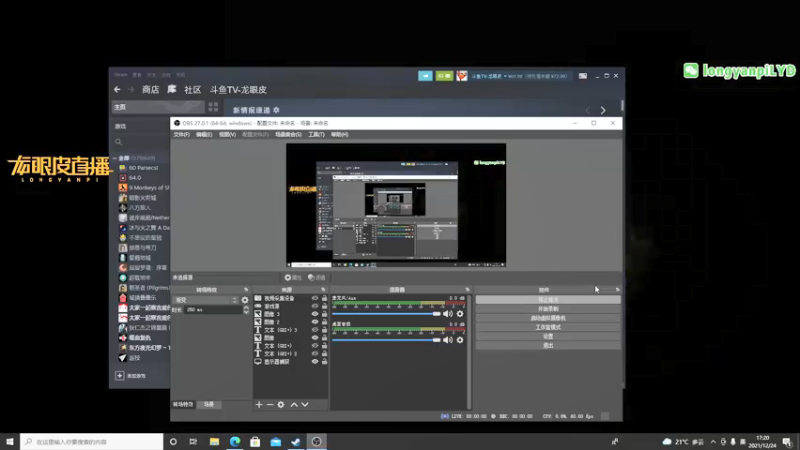Click the Steam profile avatar
800x450 pixels.
pyautogui.click(x=462, y=76)
